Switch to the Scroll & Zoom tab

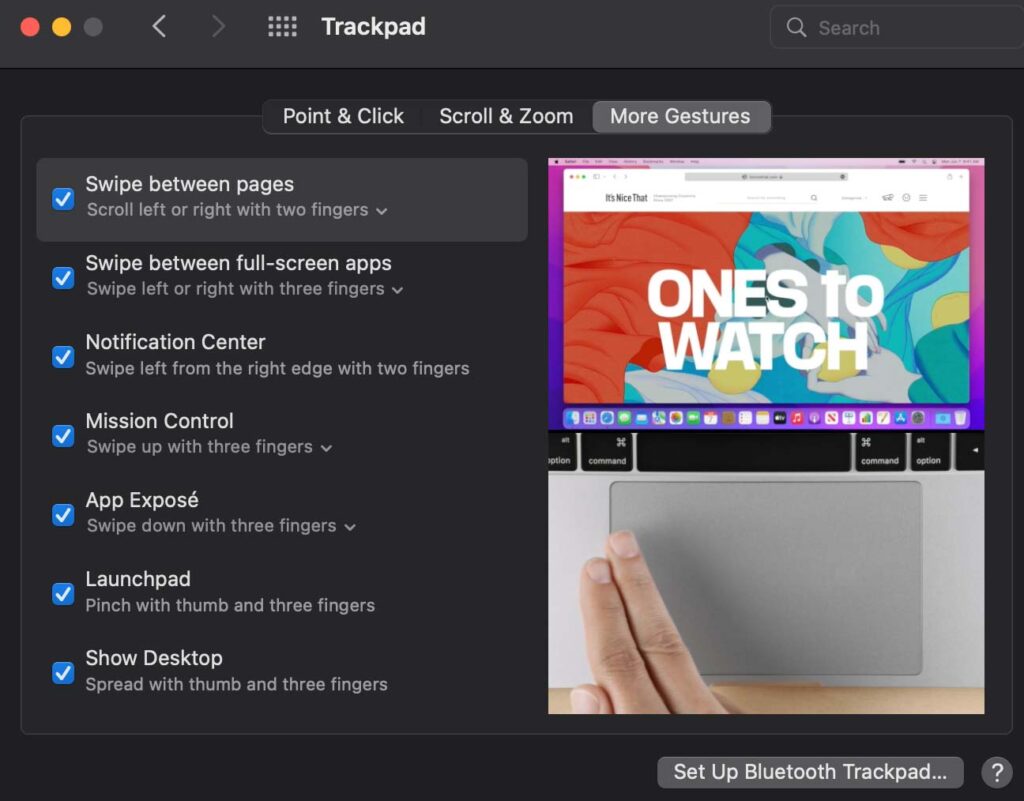pyautogui.click(x=506, y=116)
